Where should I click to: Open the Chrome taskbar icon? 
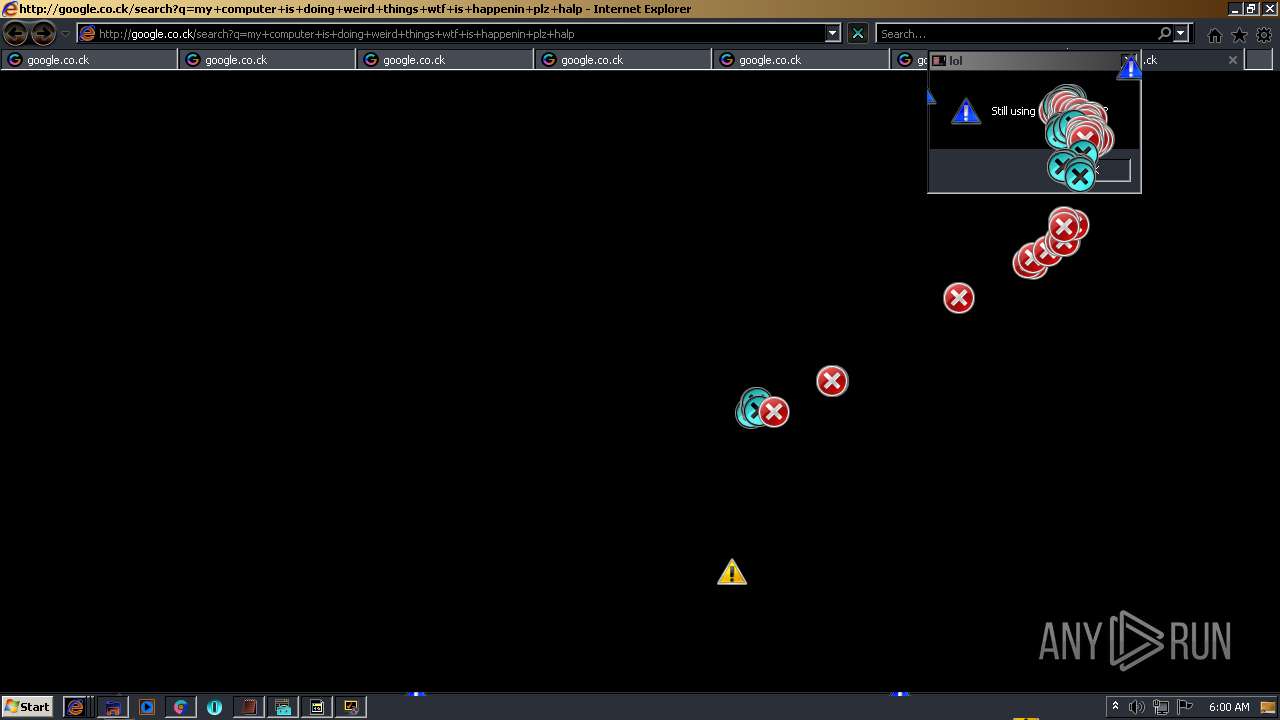pos(180,707)
